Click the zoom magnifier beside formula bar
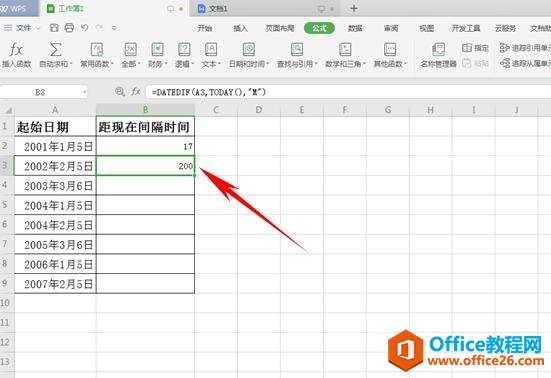The image size is (551, 378). click(119, 92)
